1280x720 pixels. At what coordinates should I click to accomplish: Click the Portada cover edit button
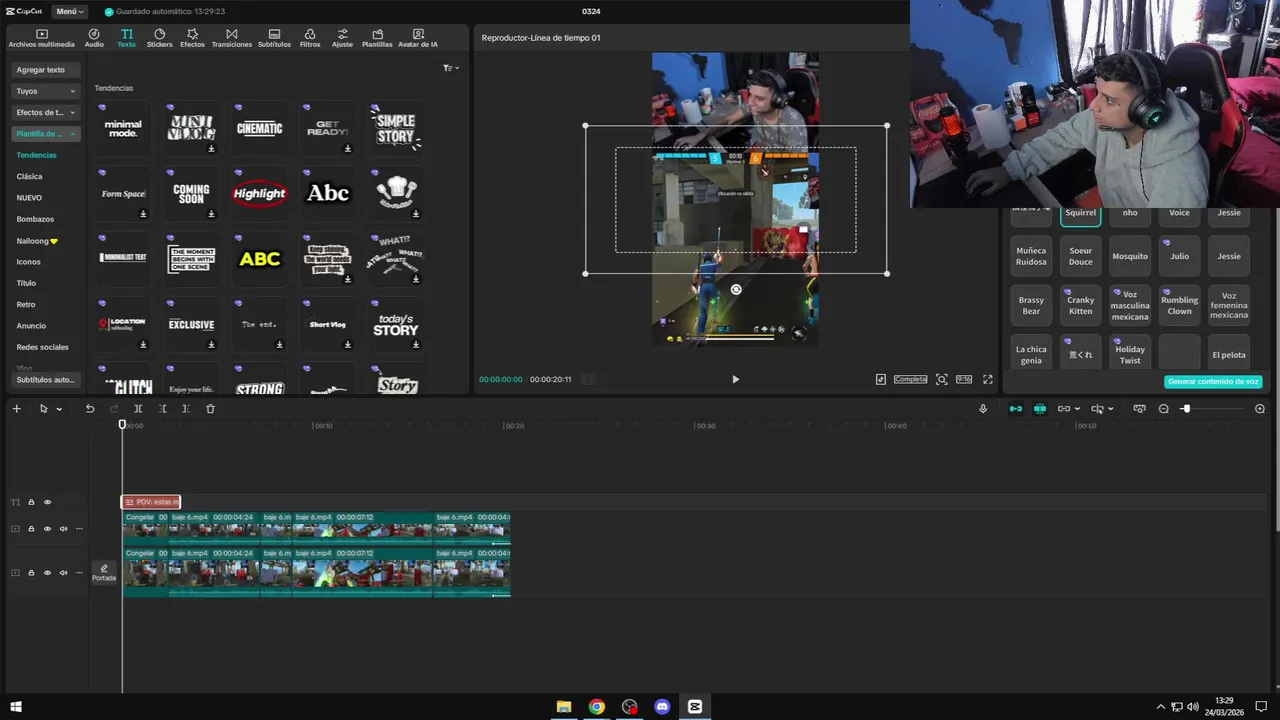pos(104,573)
